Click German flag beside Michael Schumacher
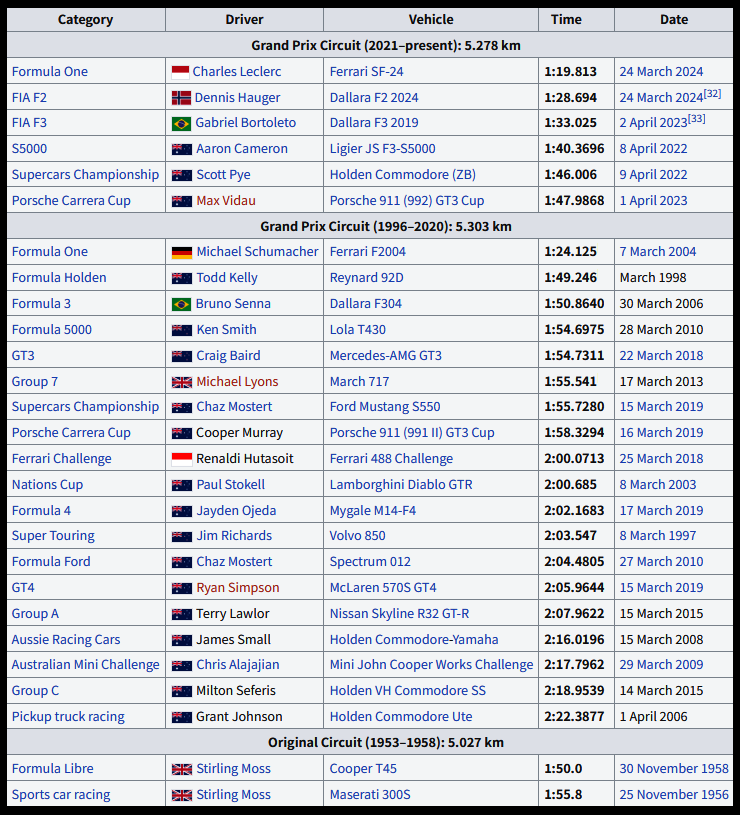 coord(182,252)
